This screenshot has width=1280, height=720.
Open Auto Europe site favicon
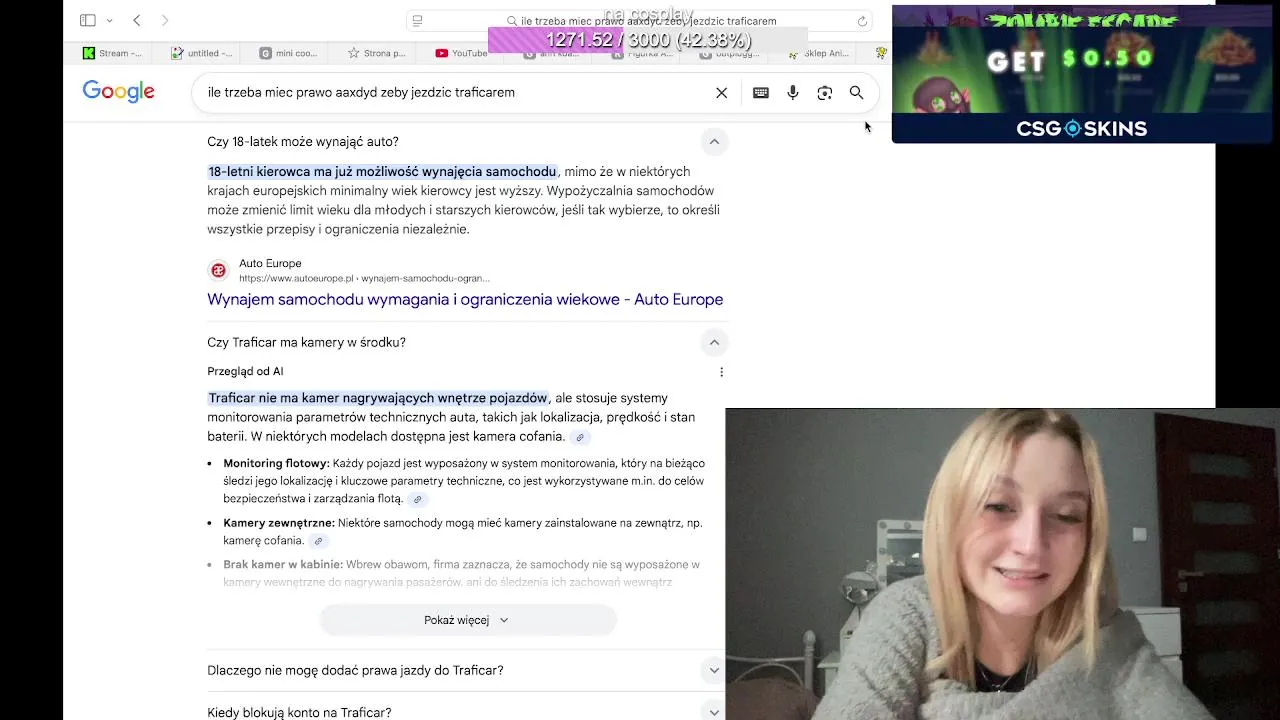[218, 270]
